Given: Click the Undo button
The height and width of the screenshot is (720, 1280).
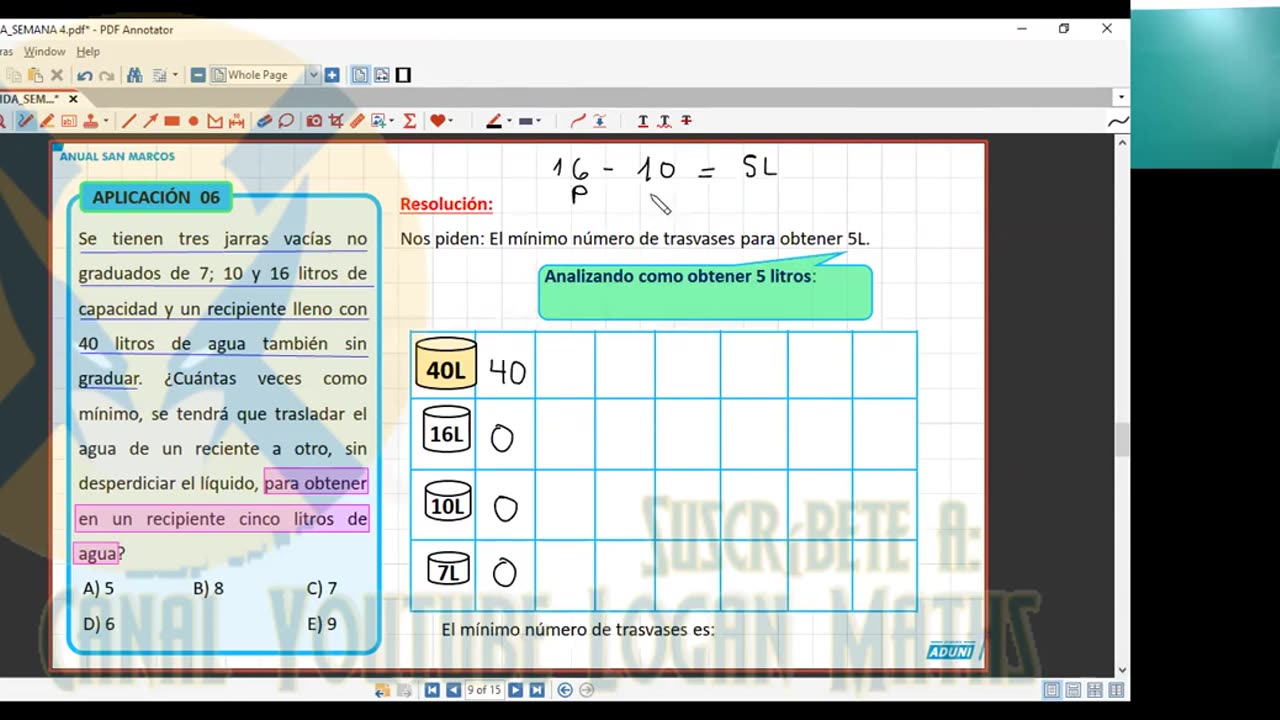Looking at the screenshot, I should coord(85,75).
